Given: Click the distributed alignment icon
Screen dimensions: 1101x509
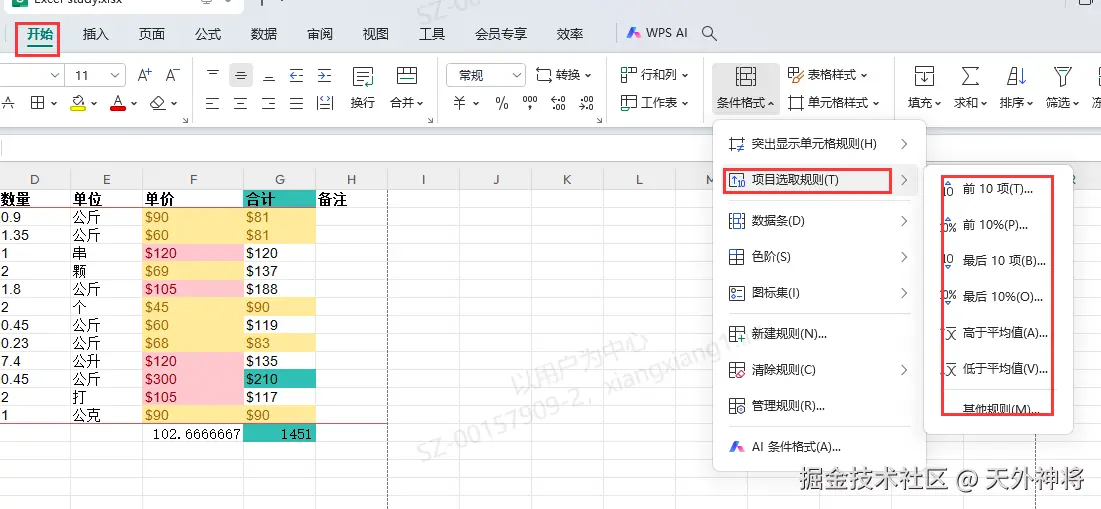Looking at the screenshot, I should point(325,103).
